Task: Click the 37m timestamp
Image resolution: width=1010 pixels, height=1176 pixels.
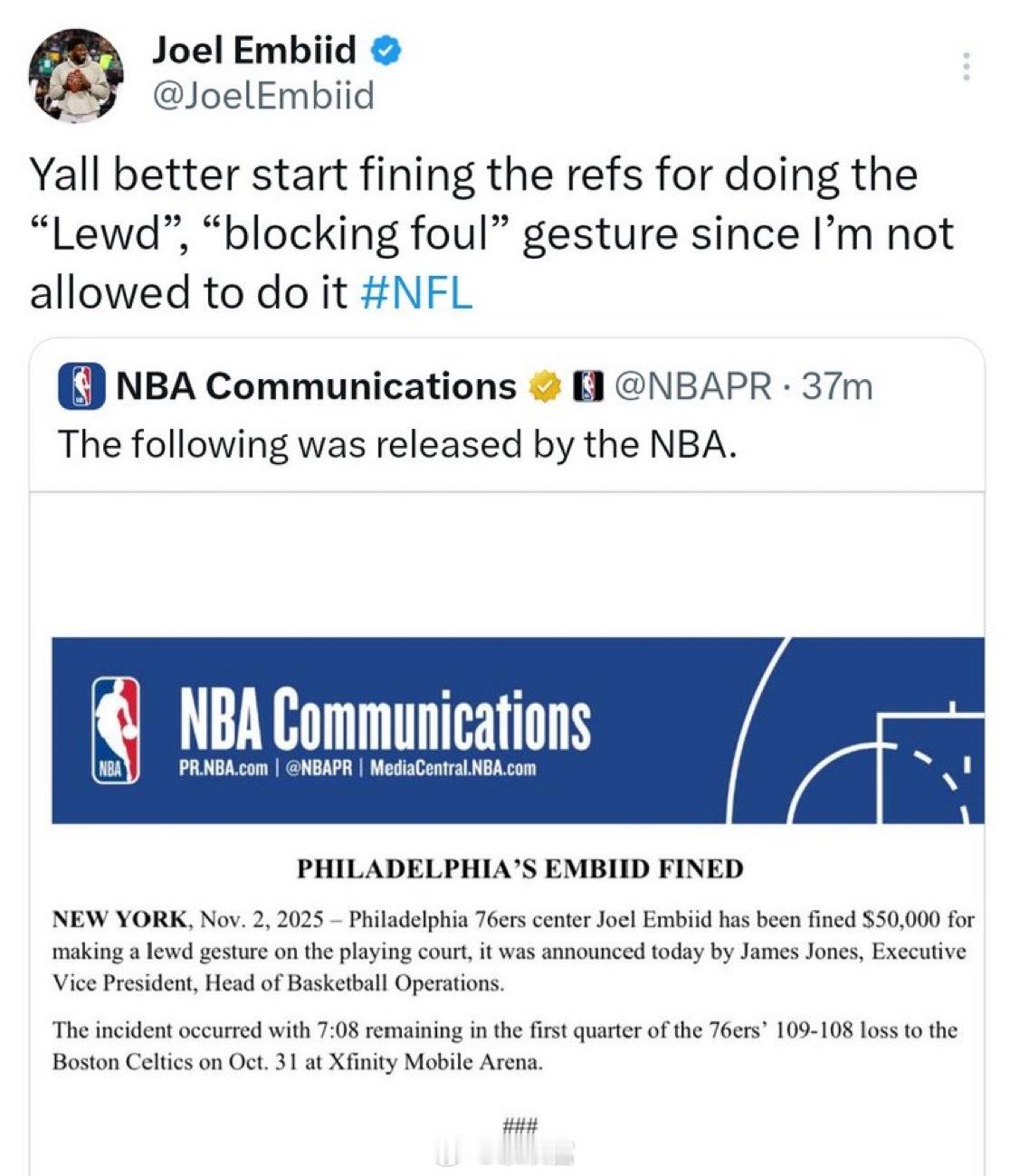Action: coord(838,386)
